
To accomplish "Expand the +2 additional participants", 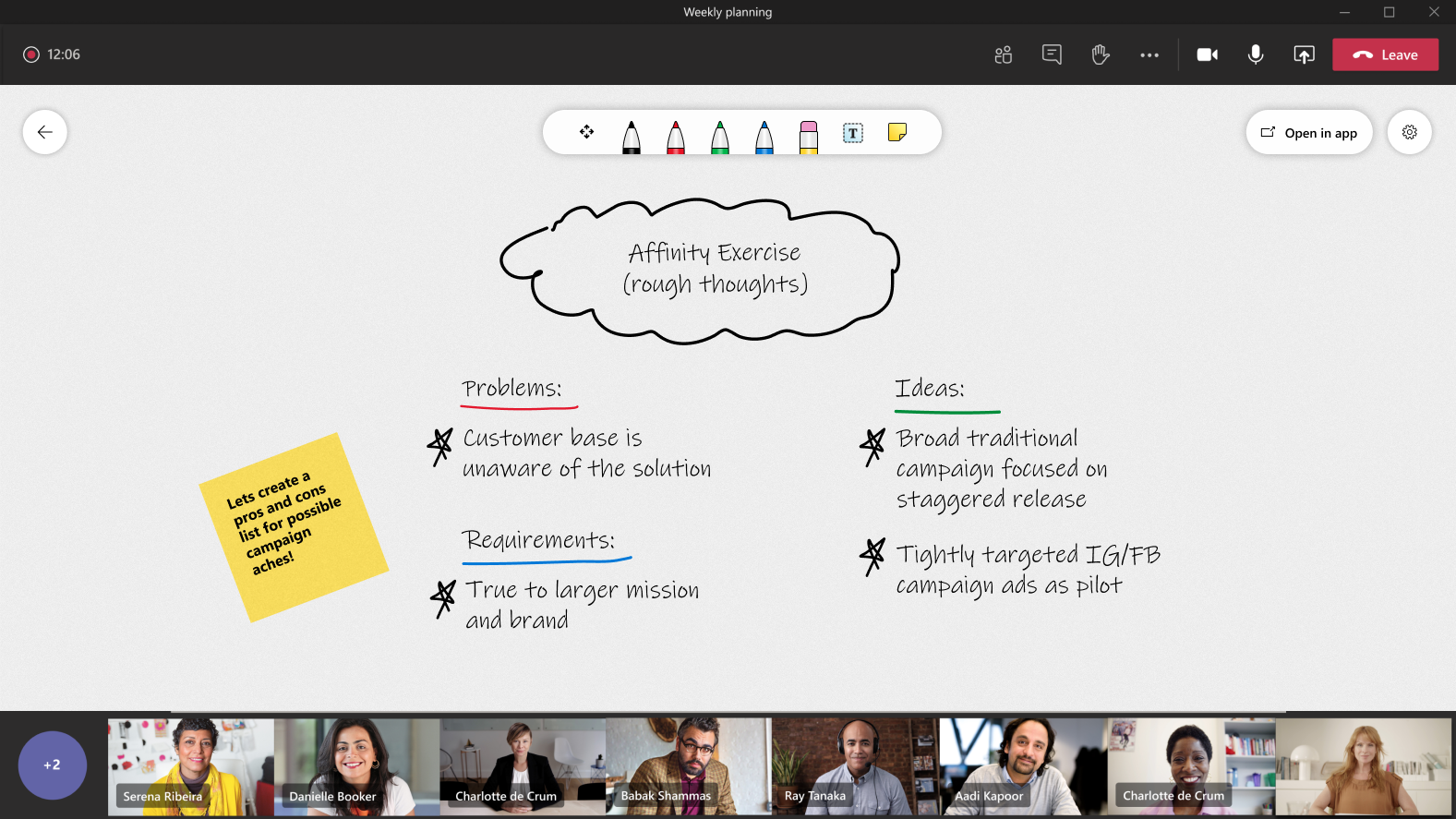I will [53, 765].
